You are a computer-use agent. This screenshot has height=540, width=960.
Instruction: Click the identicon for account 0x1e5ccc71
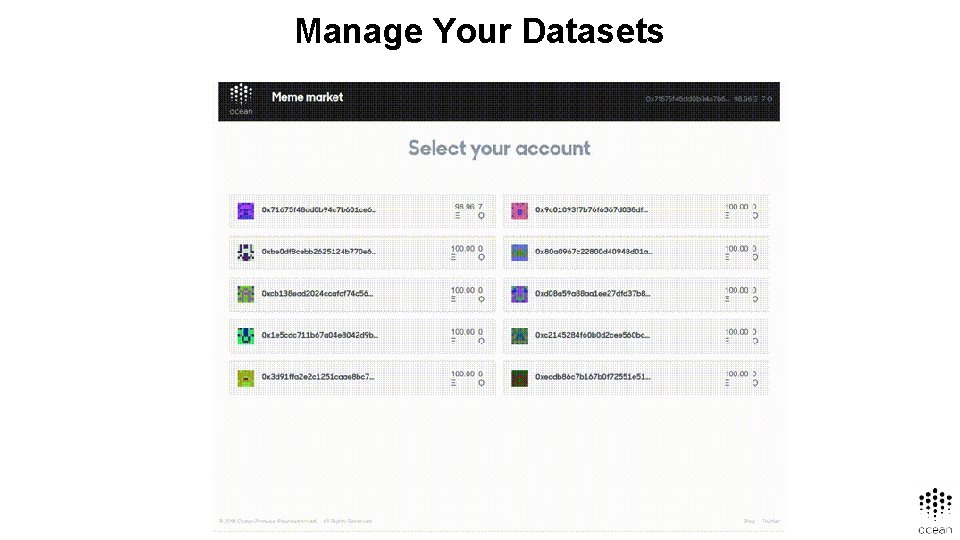point(245,336)
